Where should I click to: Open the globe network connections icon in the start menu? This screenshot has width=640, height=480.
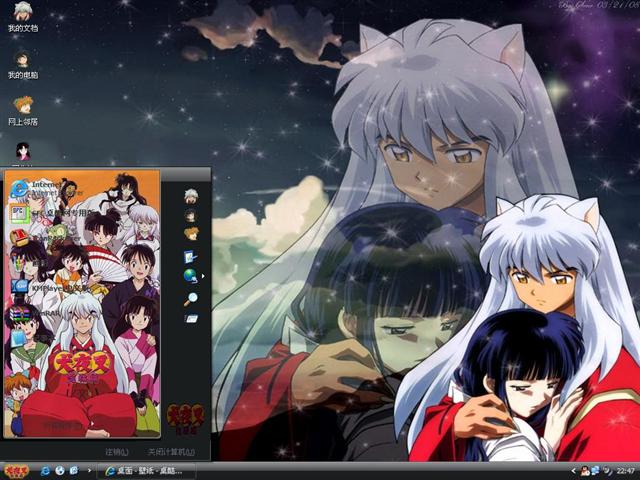click(x=190, y=276)
